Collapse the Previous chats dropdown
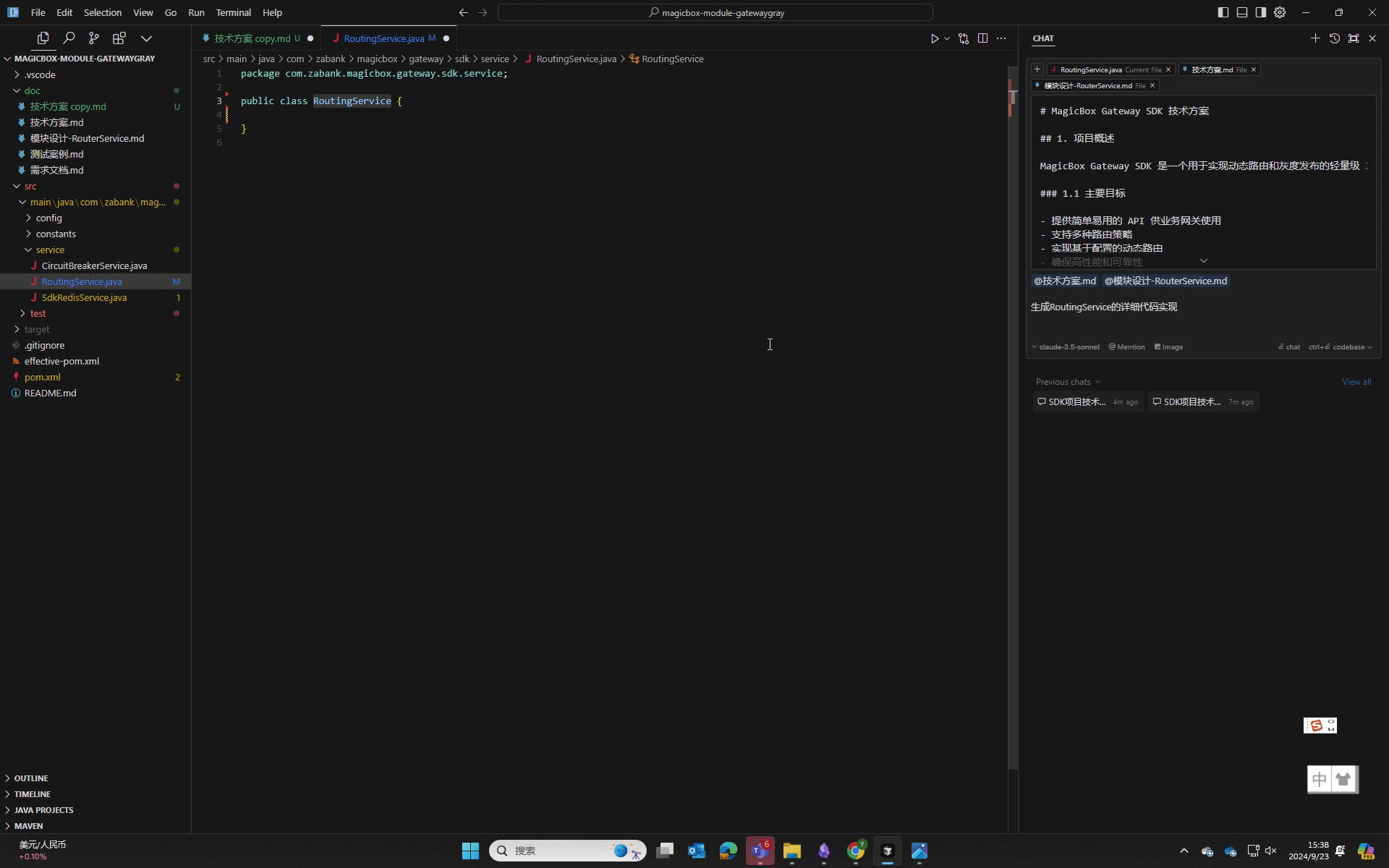Screen dimensions: 1389x868 pos(1068,382)
